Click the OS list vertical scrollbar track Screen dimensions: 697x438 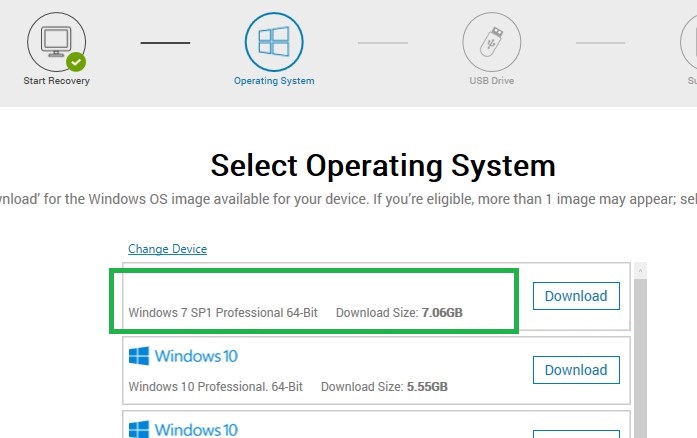pyautogui.click(x=640, y=358)
